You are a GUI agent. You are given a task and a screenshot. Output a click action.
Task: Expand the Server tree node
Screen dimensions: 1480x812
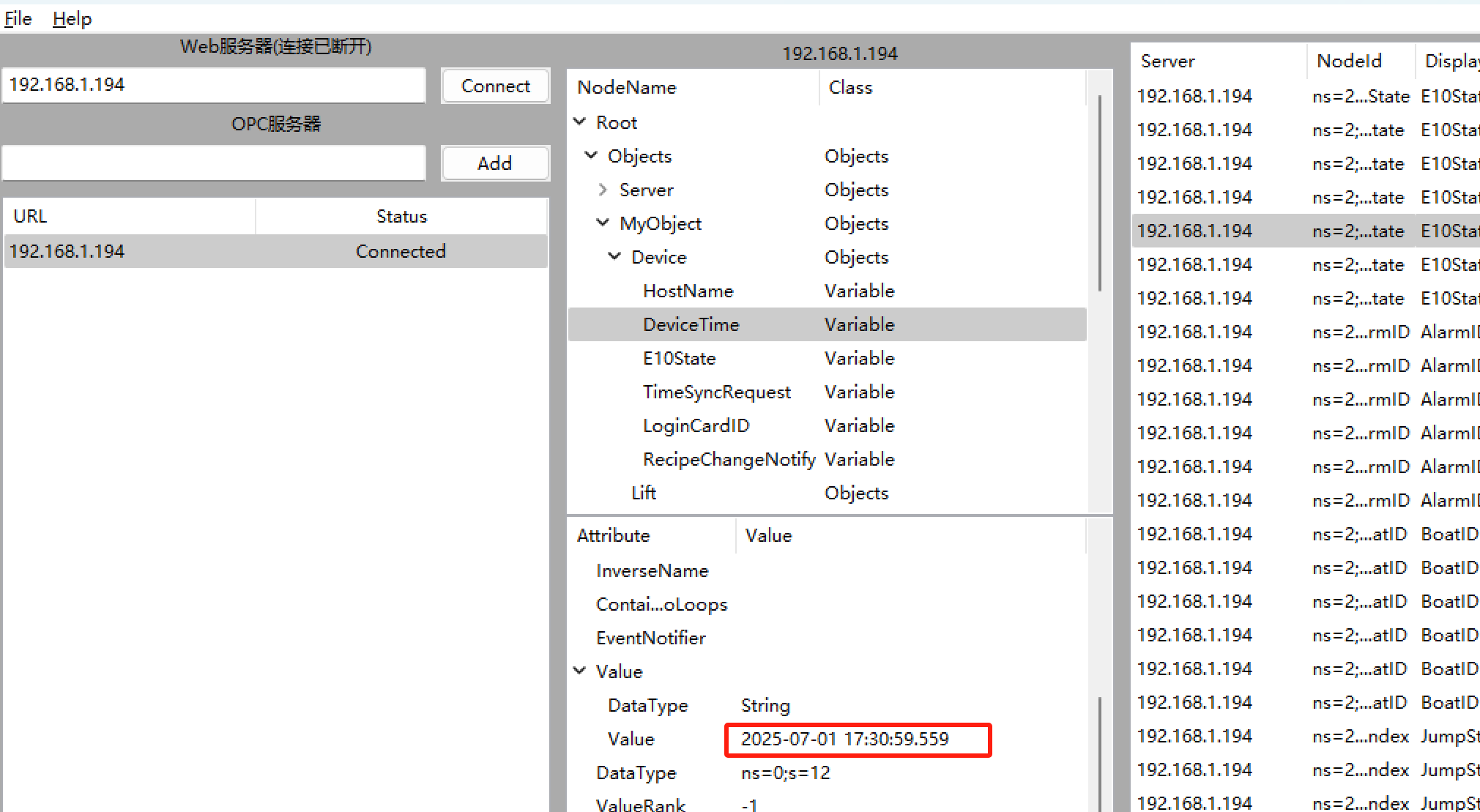pyautogui.click(x=603, y=190)
